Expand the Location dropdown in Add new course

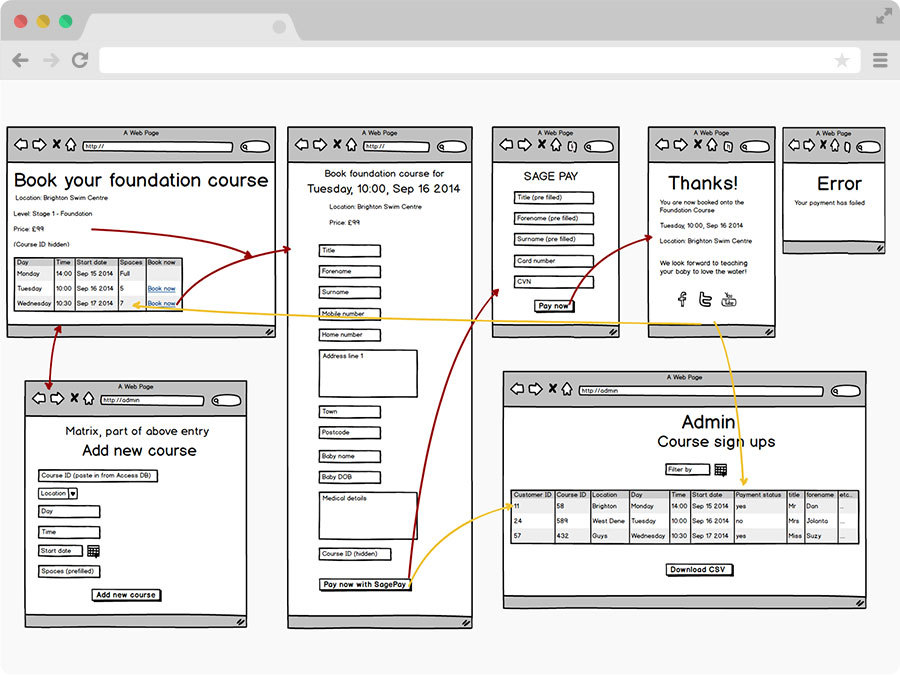pos(73,493)
